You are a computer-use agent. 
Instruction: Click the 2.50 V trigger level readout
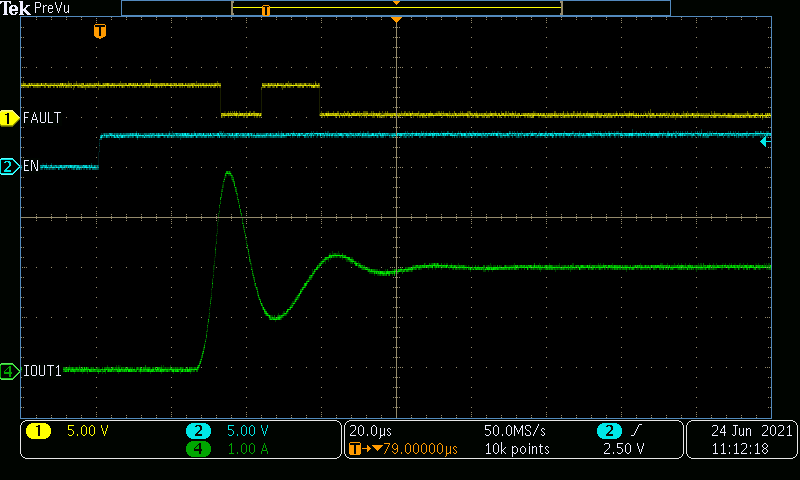(623, 449)
